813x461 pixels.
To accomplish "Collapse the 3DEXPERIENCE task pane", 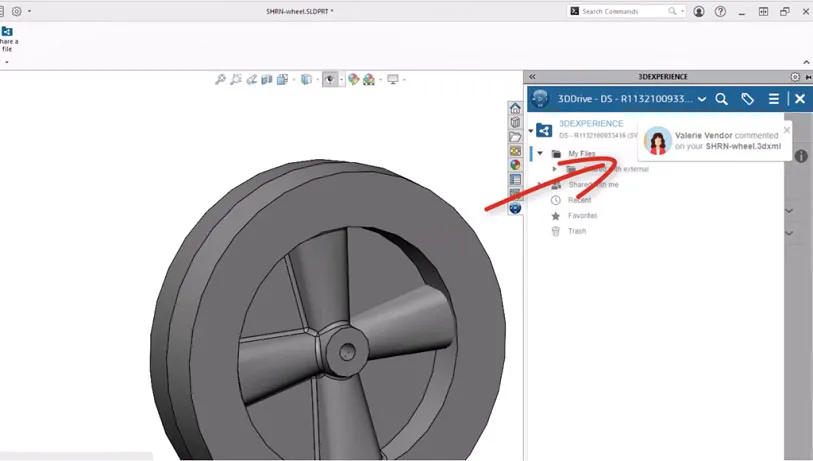I will (x=532, y=77).
